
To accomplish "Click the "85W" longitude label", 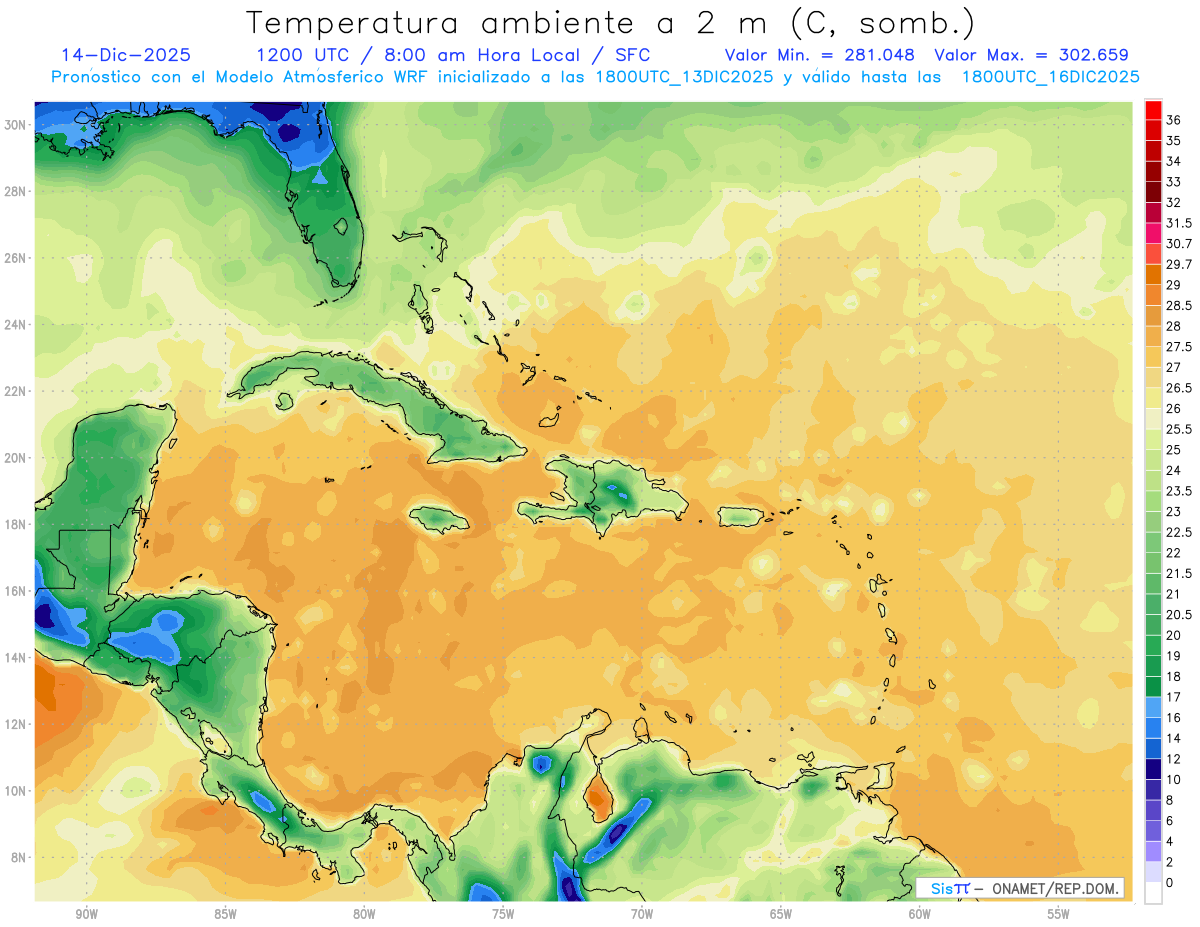I will 225,914.
